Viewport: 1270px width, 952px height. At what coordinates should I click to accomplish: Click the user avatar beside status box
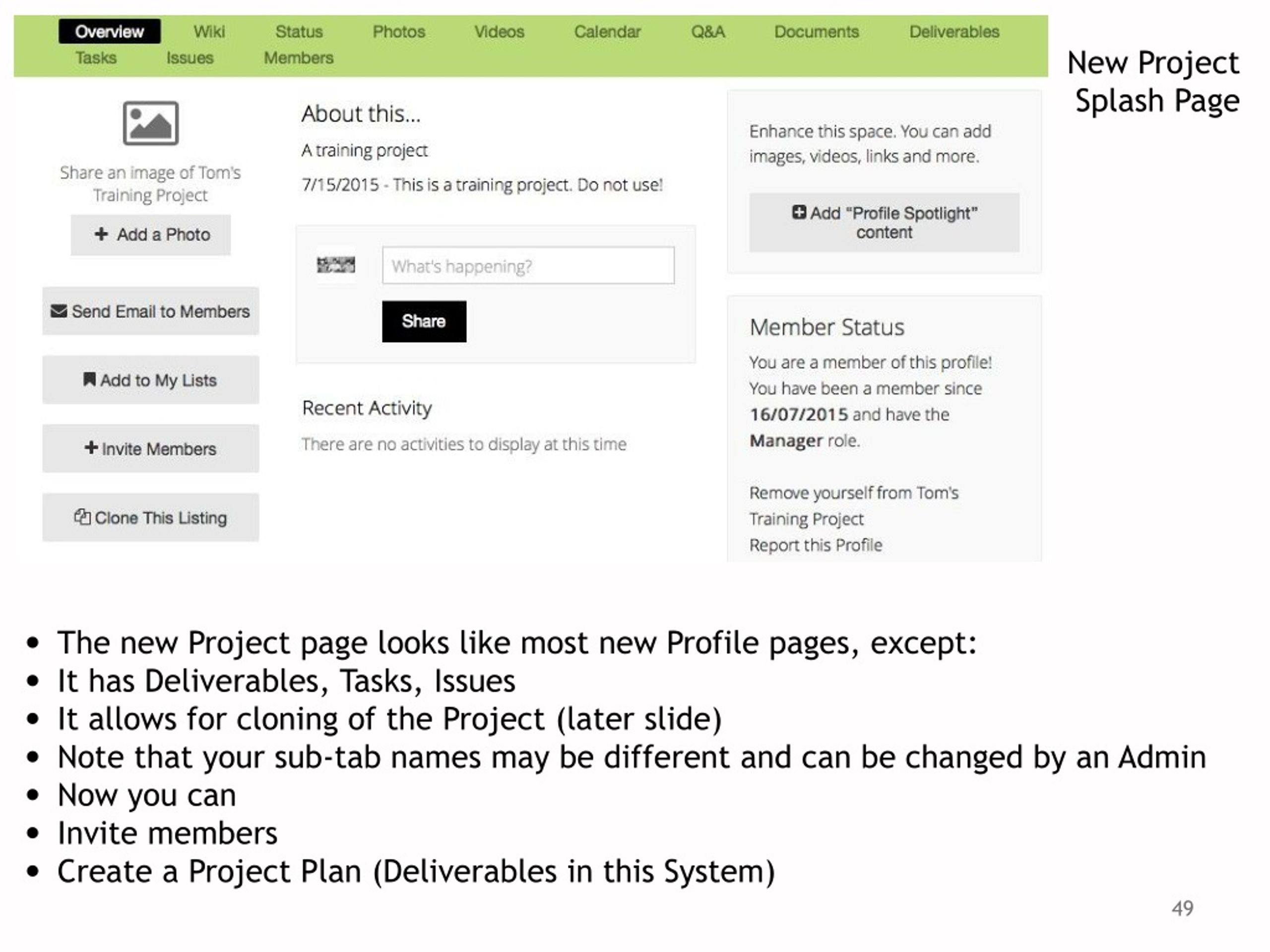point(336,265)
